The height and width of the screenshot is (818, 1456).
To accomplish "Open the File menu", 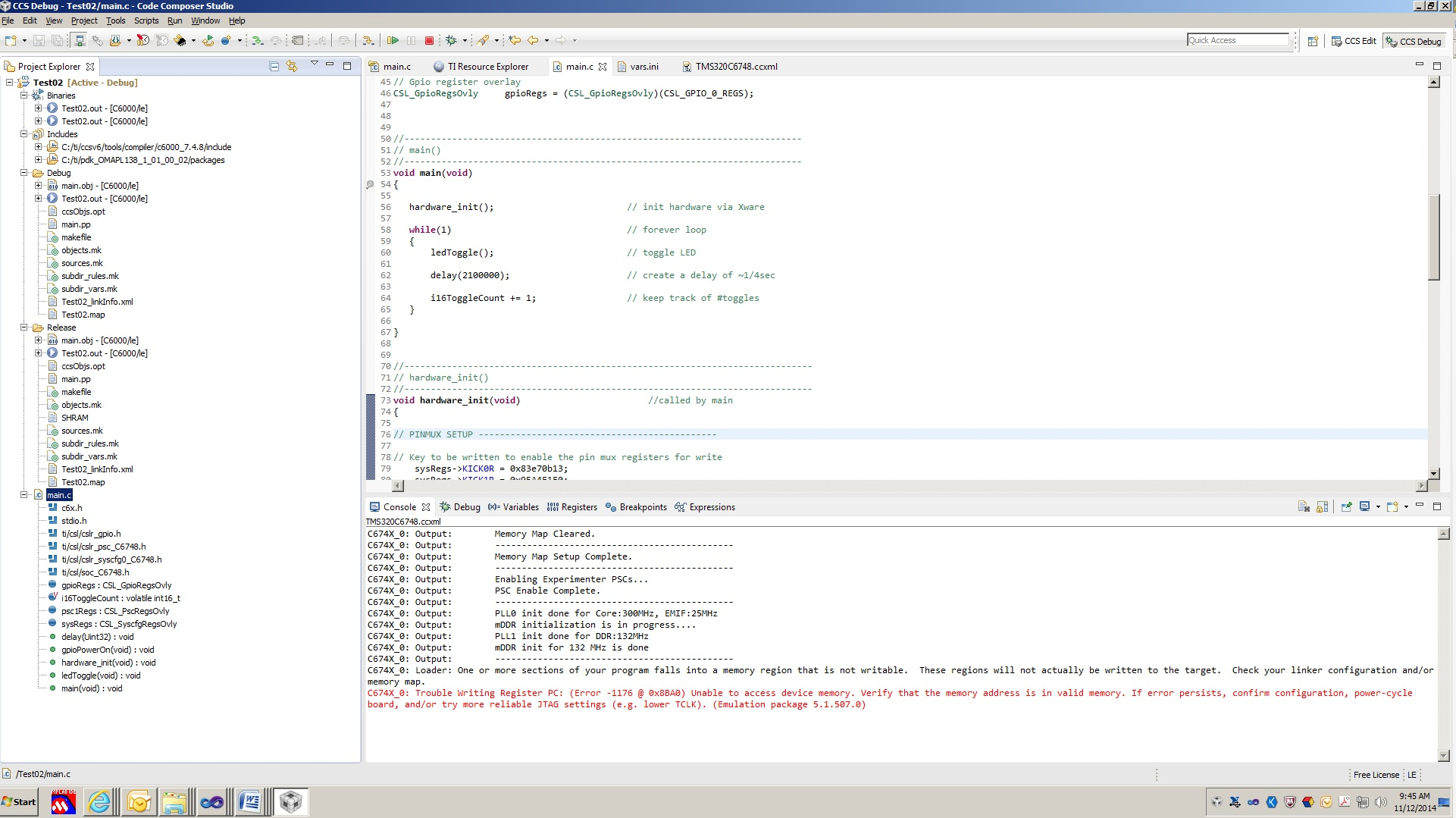I will pos(8,20).
